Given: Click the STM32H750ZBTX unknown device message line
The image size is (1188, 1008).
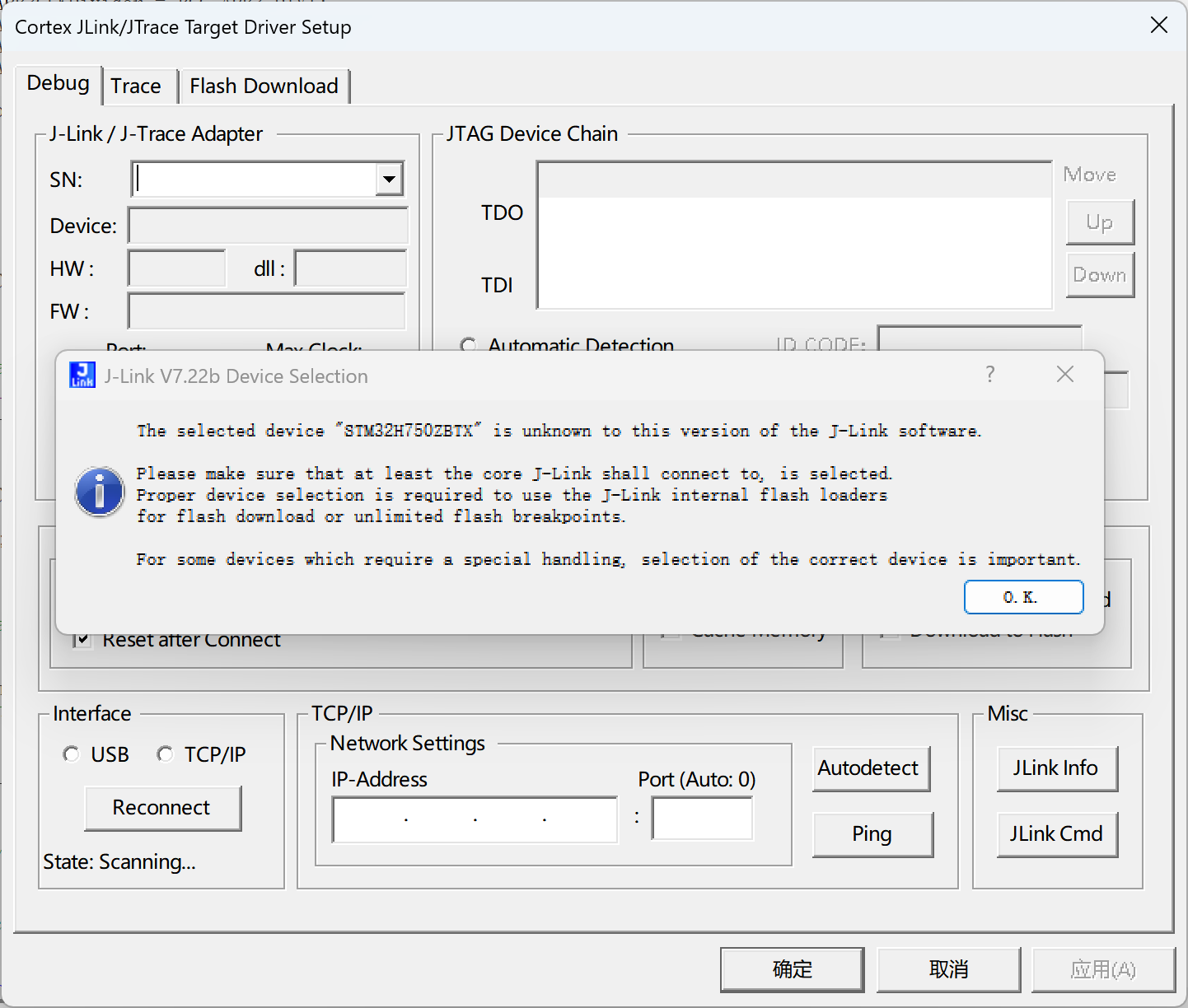Looking at the screenshot, I should [x=559, y=431].
